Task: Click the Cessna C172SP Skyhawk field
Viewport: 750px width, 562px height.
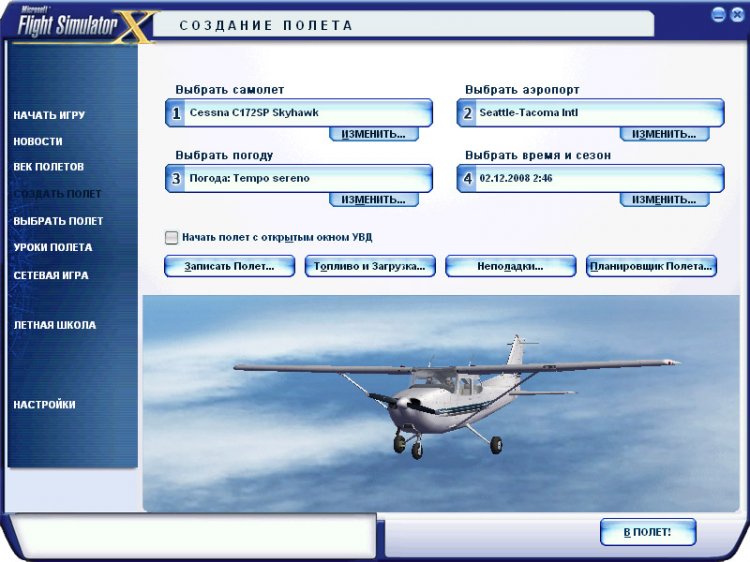Action: (x=299, y=113)
